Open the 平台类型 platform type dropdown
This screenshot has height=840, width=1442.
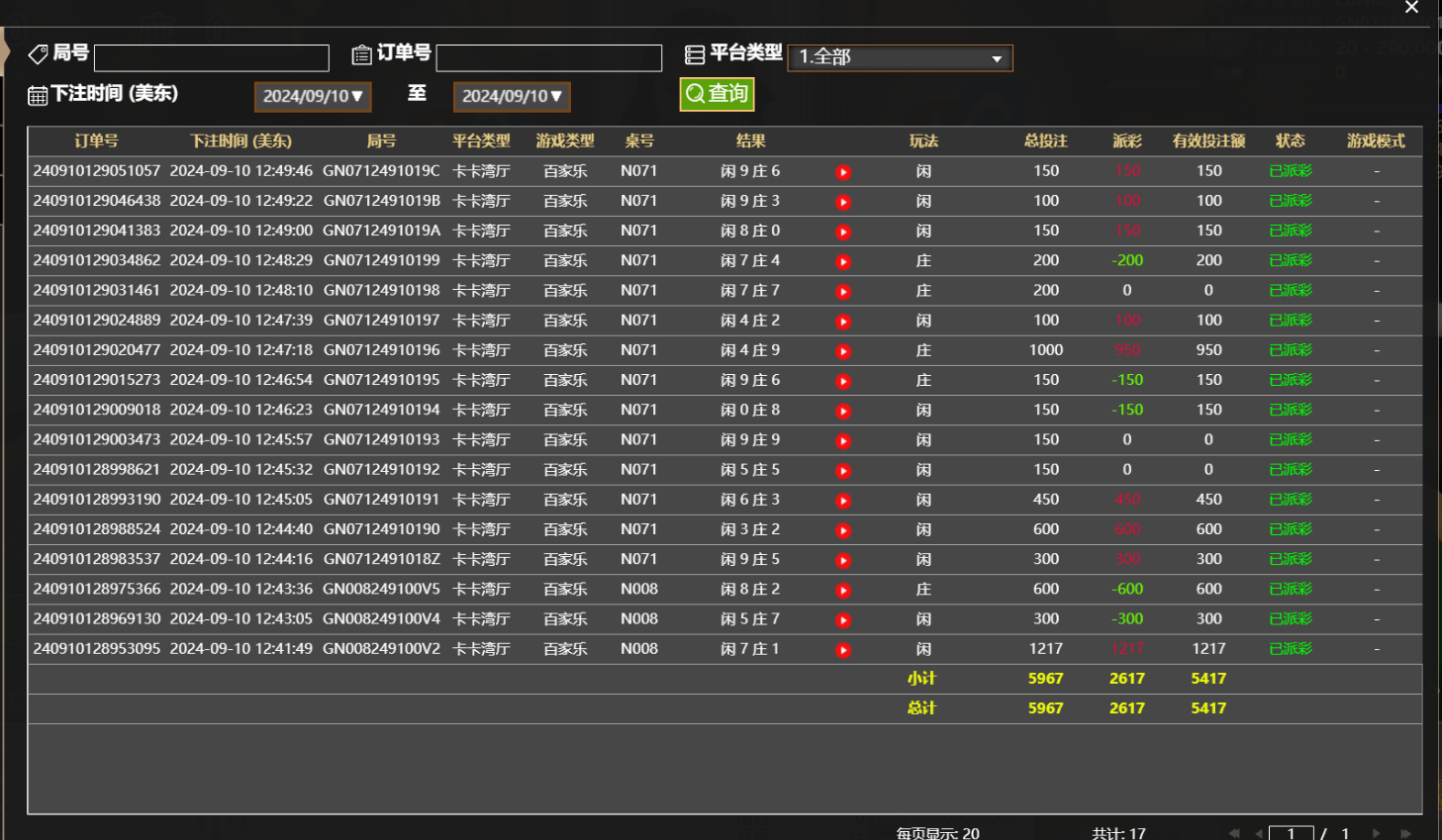pos(899,57)
